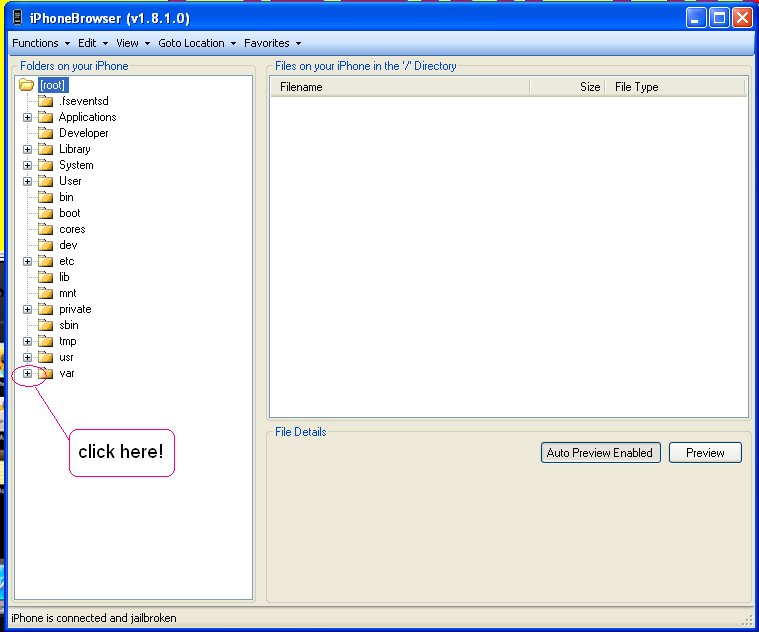Click the Applications folder icon
Screen dimensions: 759x632
[x=46, y=117]
